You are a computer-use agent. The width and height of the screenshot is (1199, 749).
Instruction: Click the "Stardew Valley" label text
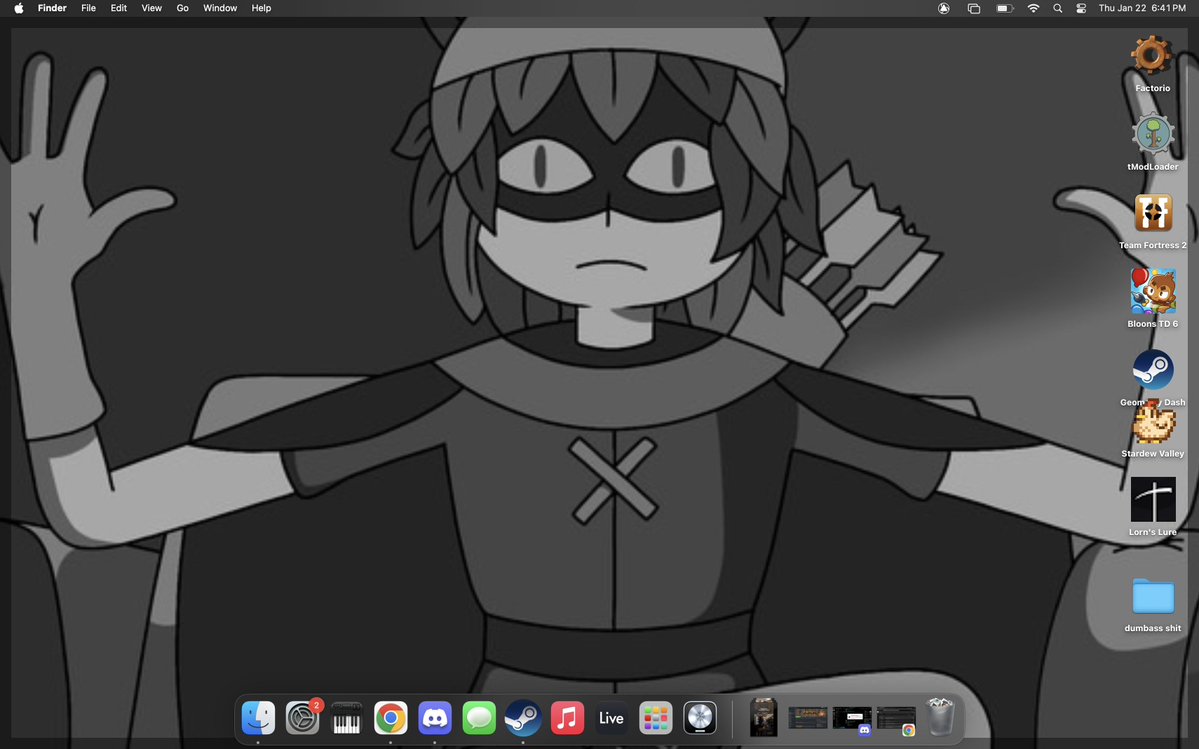tap(1152, 453)
